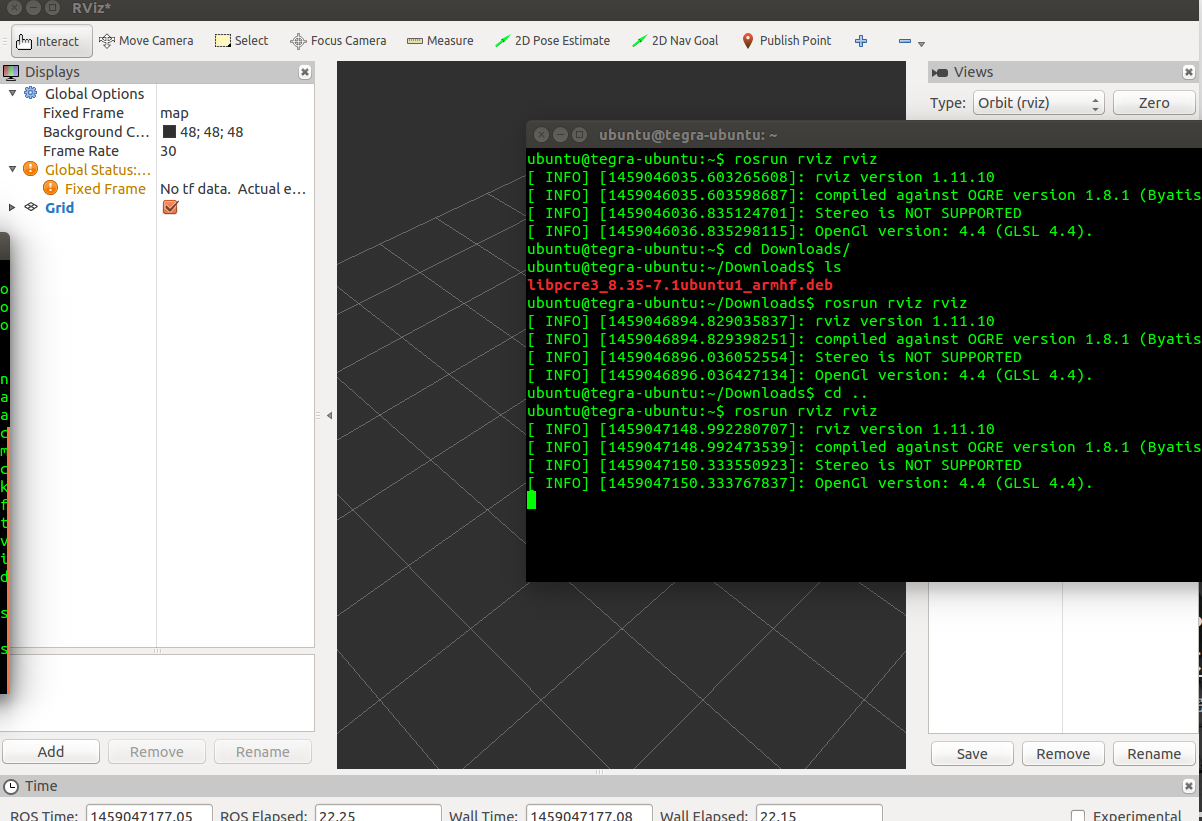Viewport: 1202px width, 821px height.
Task: Close the Time panel
Action: tap(1189, 786)
